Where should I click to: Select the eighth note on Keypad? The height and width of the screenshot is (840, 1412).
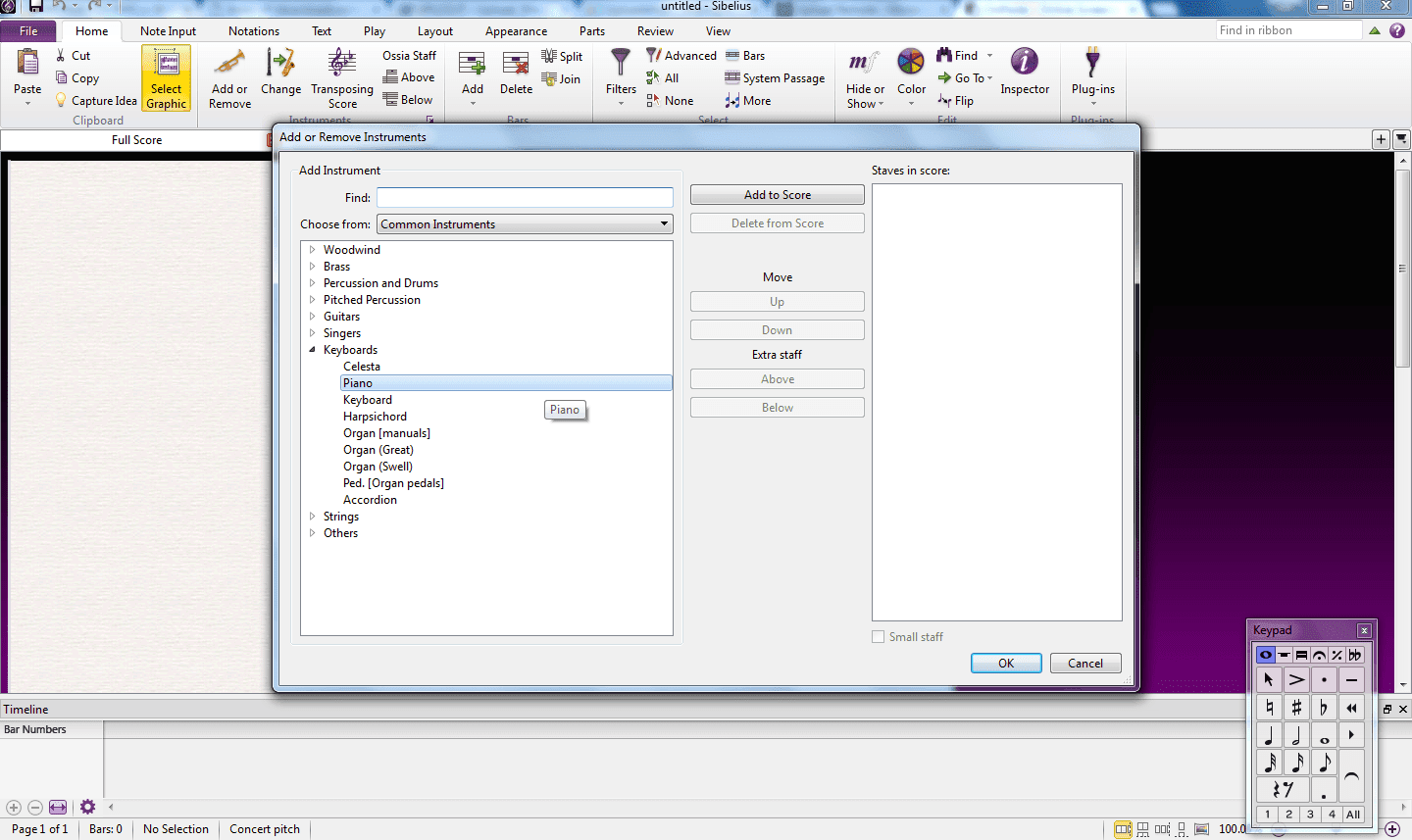[x=1324, y=763]
